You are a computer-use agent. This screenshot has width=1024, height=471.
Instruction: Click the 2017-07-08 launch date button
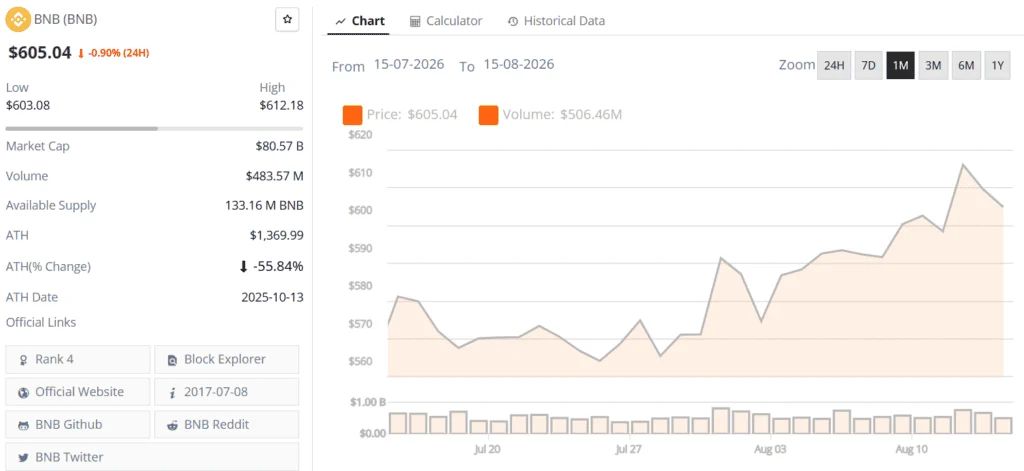point(227,392)
